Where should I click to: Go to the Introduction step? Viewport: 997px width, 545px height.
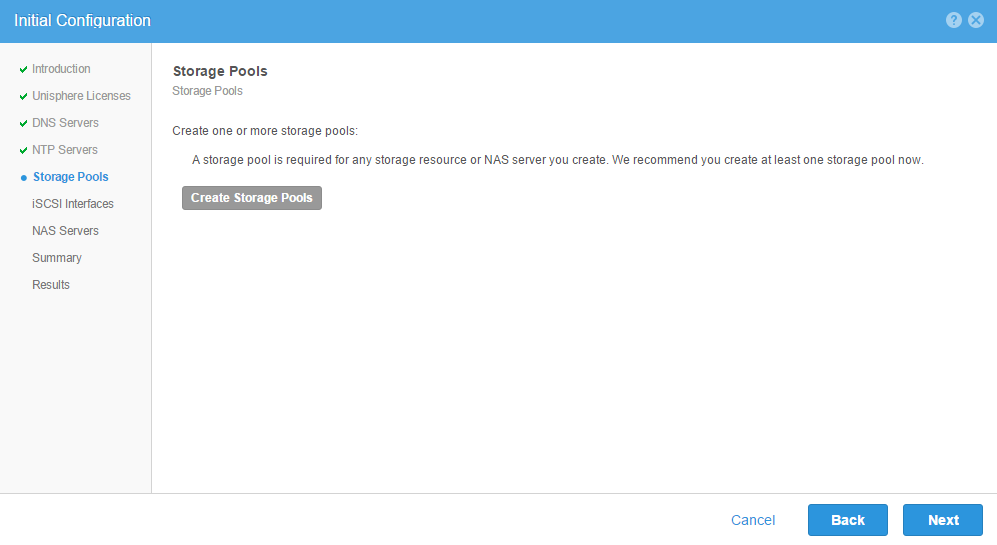61,69
